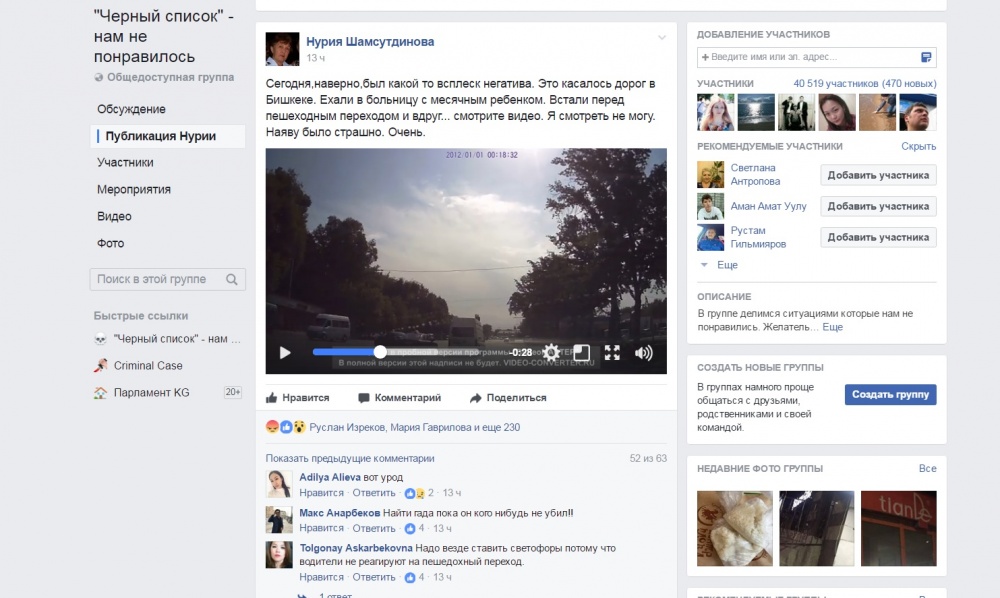Add Аман Амат Уулу as participant
This screenshot has width=1000, height=598.
coord(878,207)
